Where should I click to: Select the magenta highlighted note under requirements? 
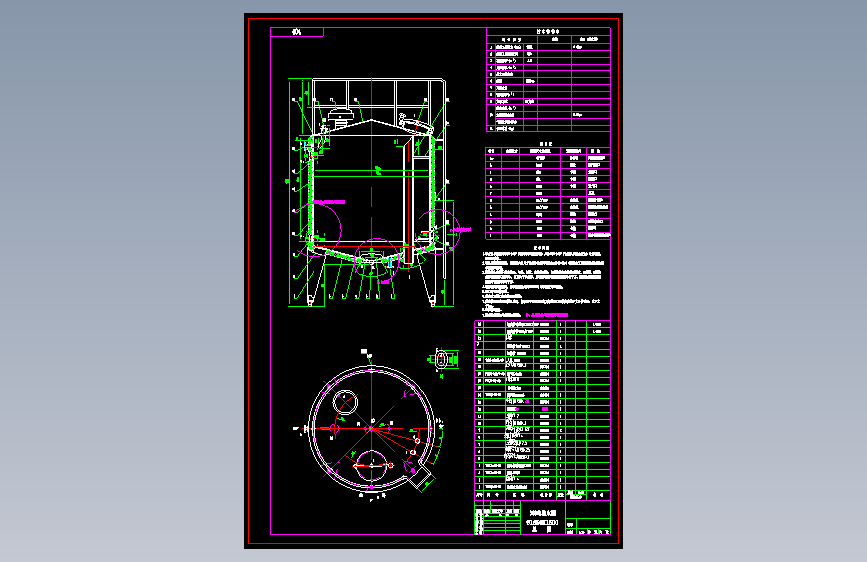[547, 315]
